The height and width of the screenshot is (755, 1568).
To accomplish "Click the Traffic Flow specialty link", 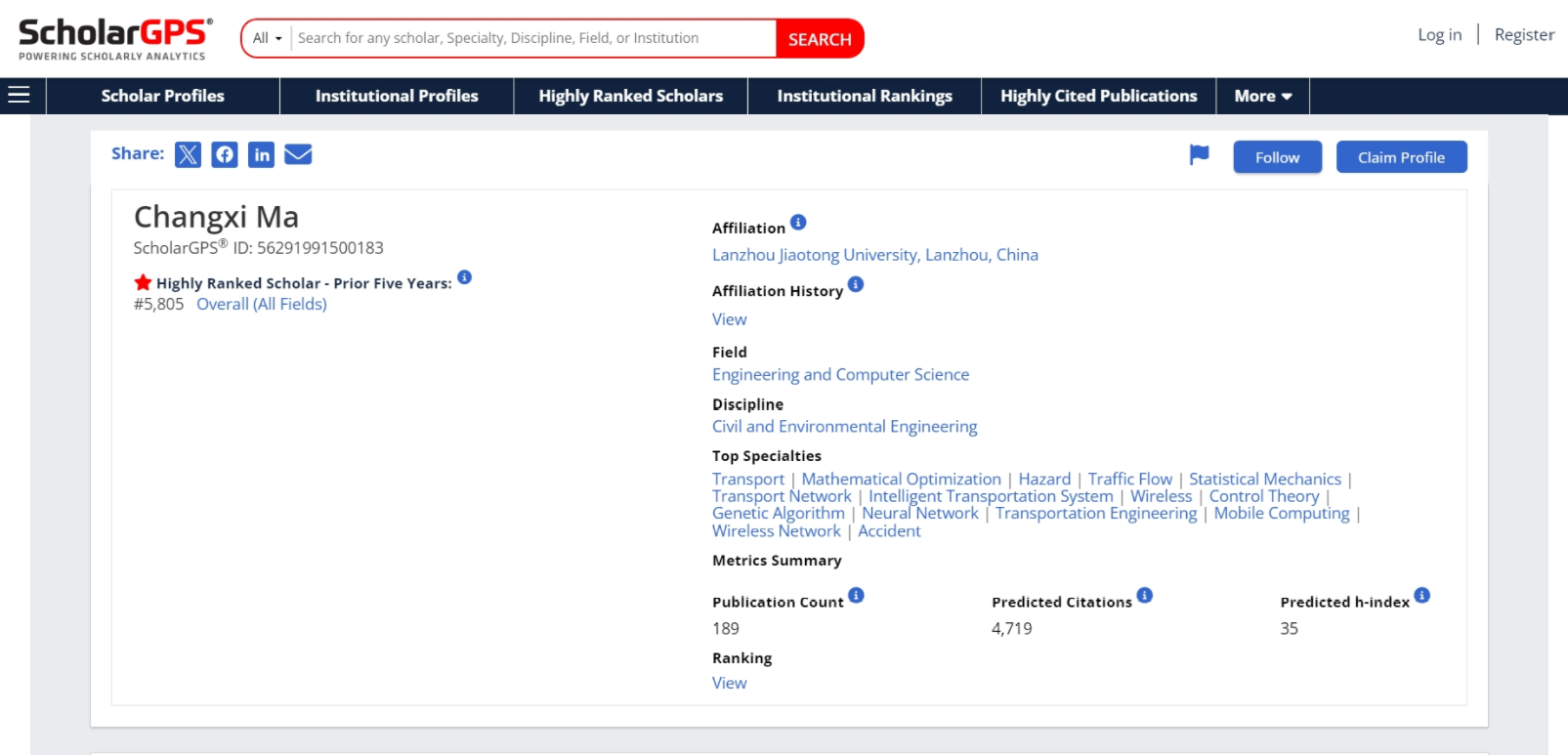I will (1129, 479).
